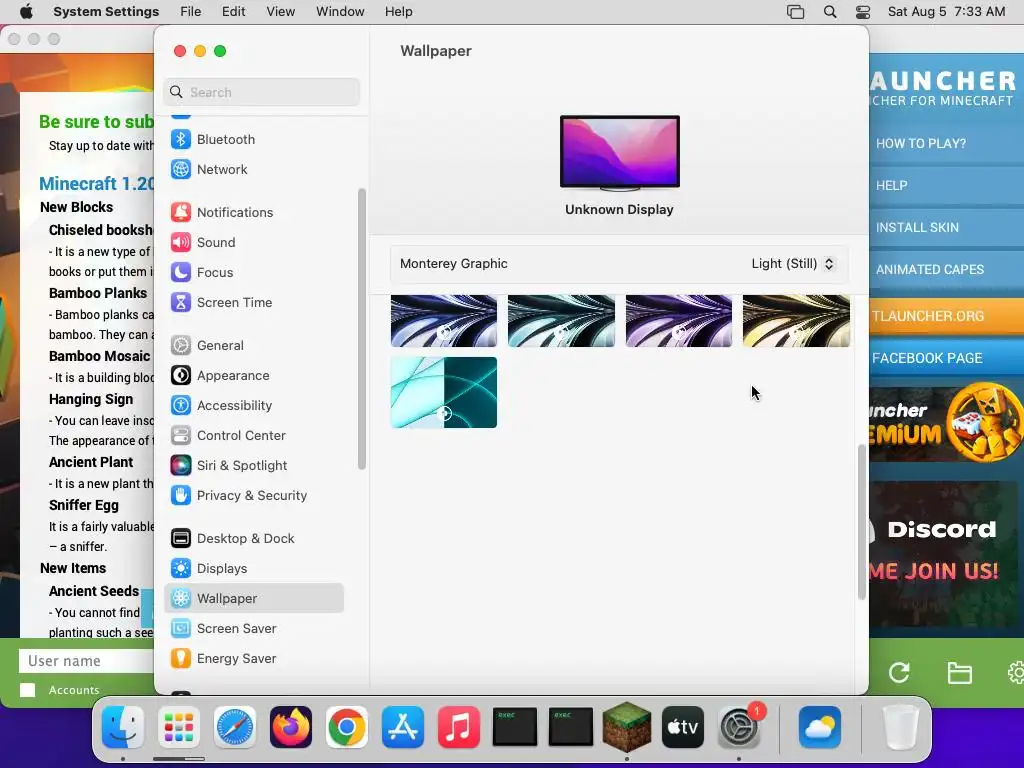
Task: Open the Window menu
Action: click(x=340, y=12)
